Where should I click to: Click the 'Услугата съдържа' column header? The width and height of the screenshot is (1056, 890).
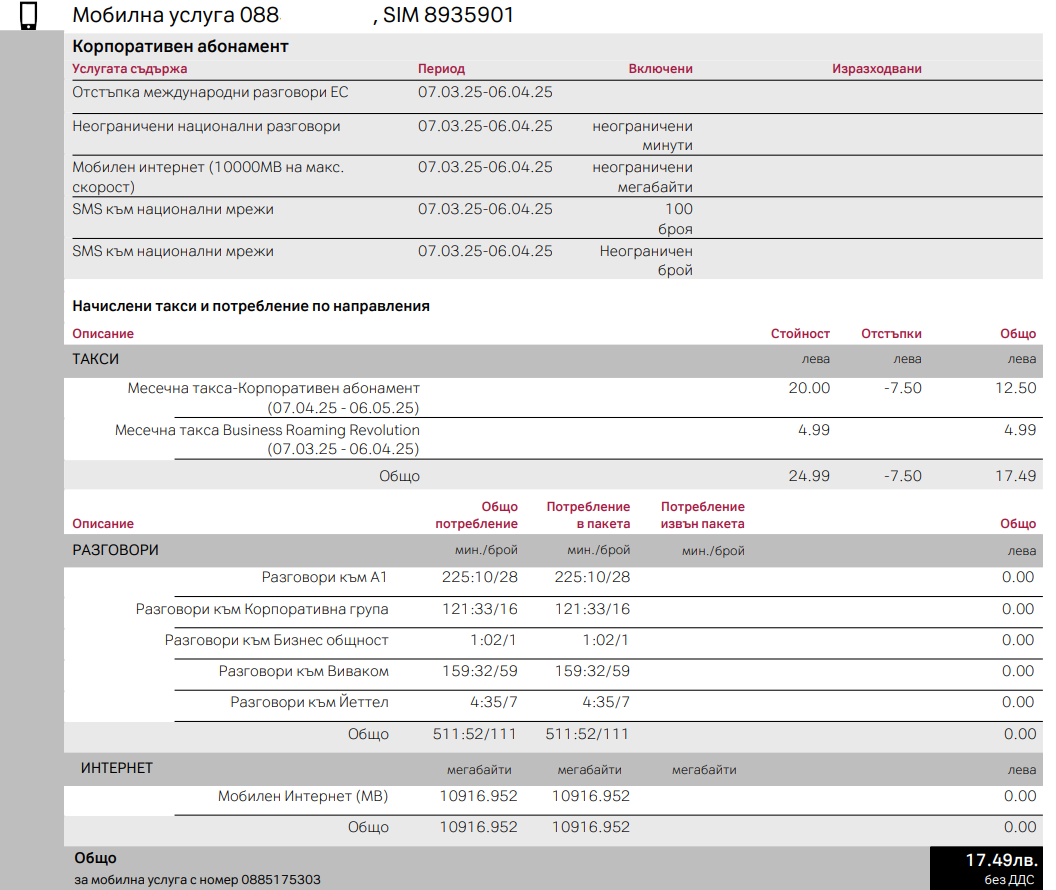click(125, 69)
